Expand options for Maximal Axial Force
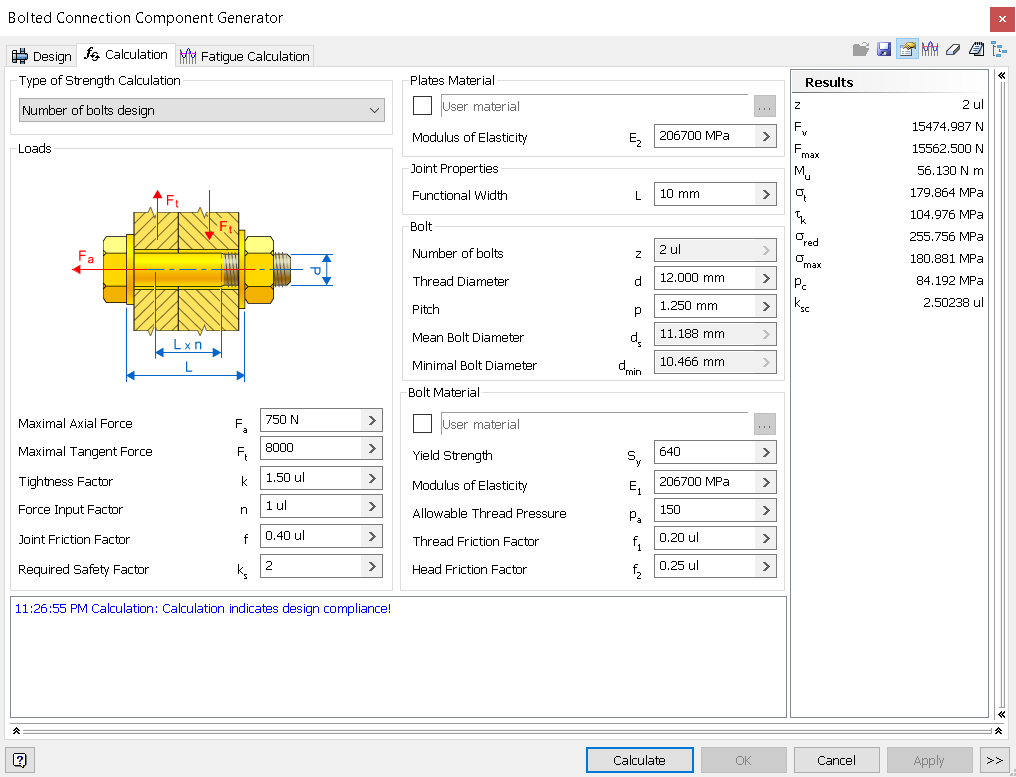 372,420
